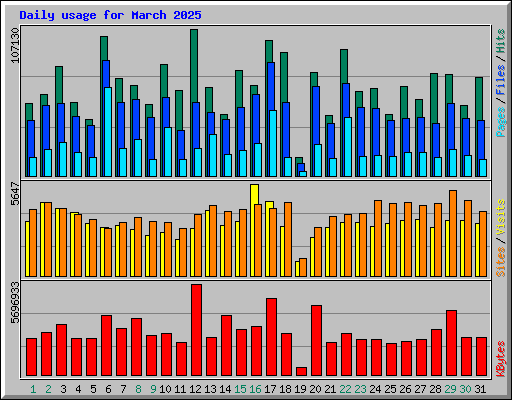The width and height of the screenshot is (512, 400).
Task: Click day 10 on the x-axis
Action: (165, 389)
